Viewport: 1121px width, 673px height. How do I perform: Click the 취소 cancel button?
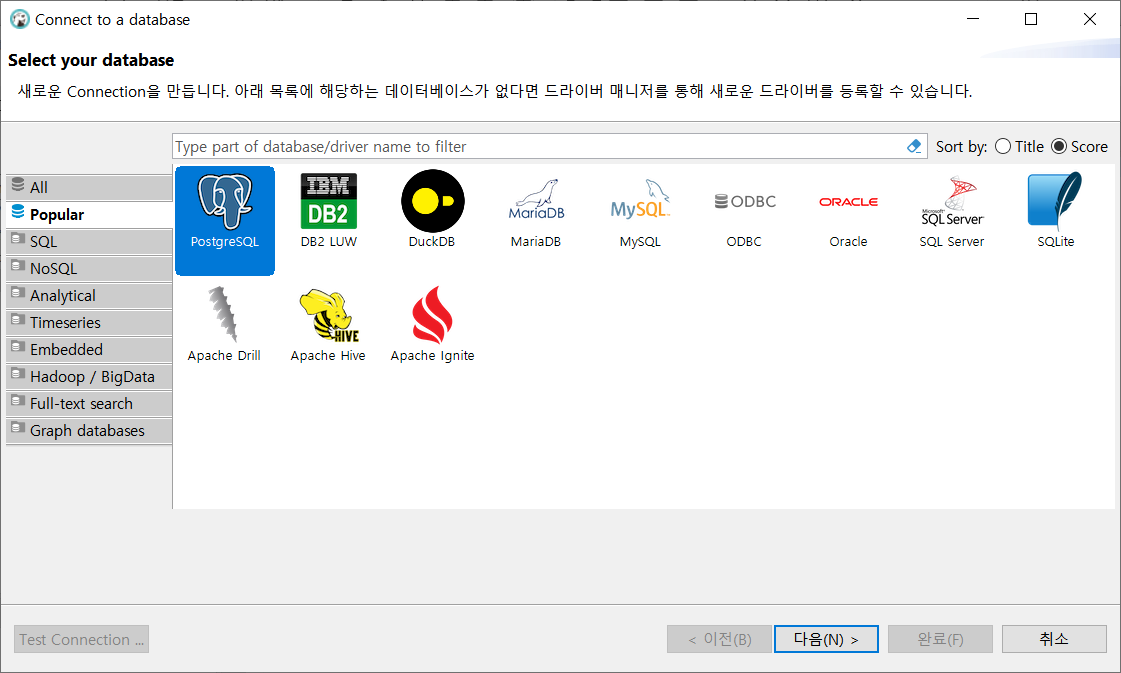(x=1054, y=639)
